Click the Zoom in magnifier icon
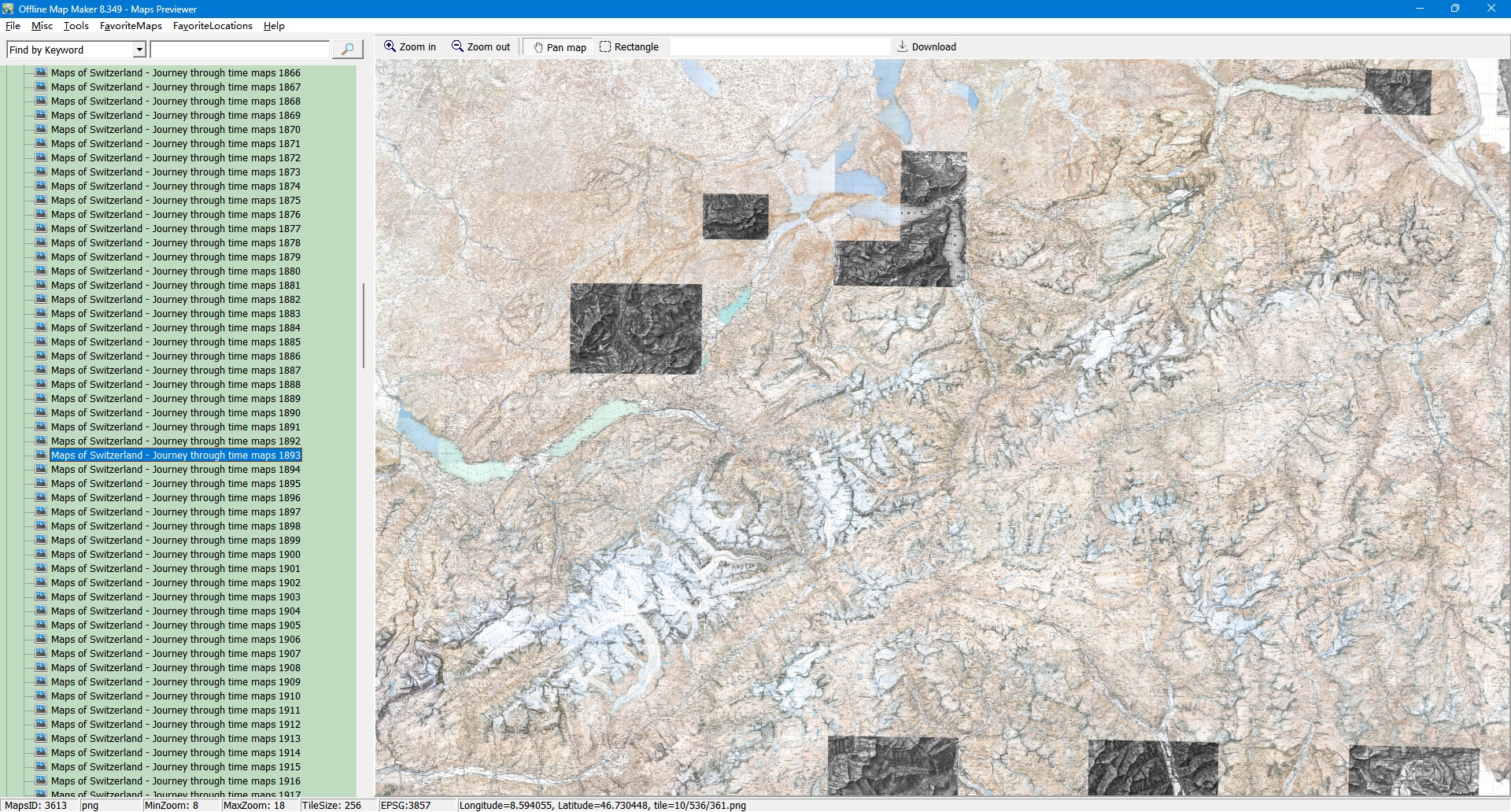Screen dimensions: 1511x812 pos(390,46)
